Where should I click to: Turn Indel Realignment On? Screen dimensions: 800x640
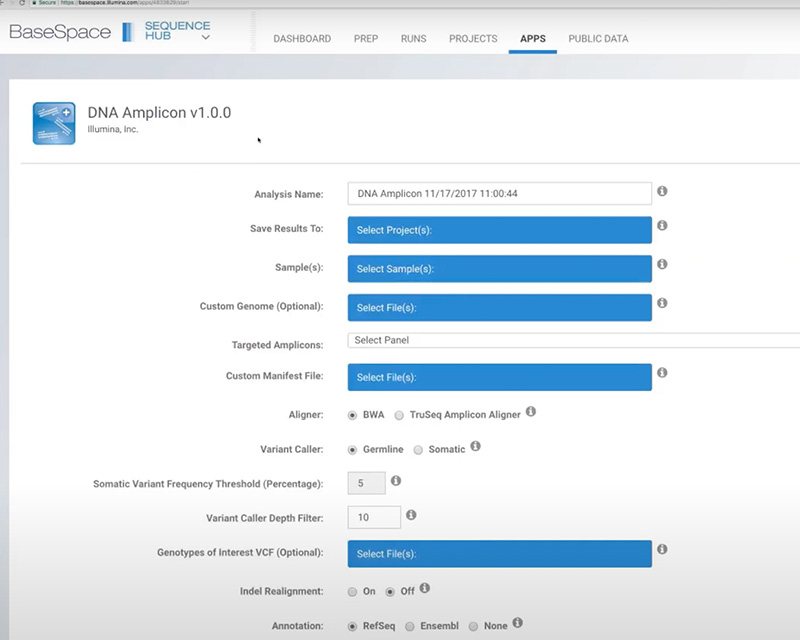coord(352,592)
